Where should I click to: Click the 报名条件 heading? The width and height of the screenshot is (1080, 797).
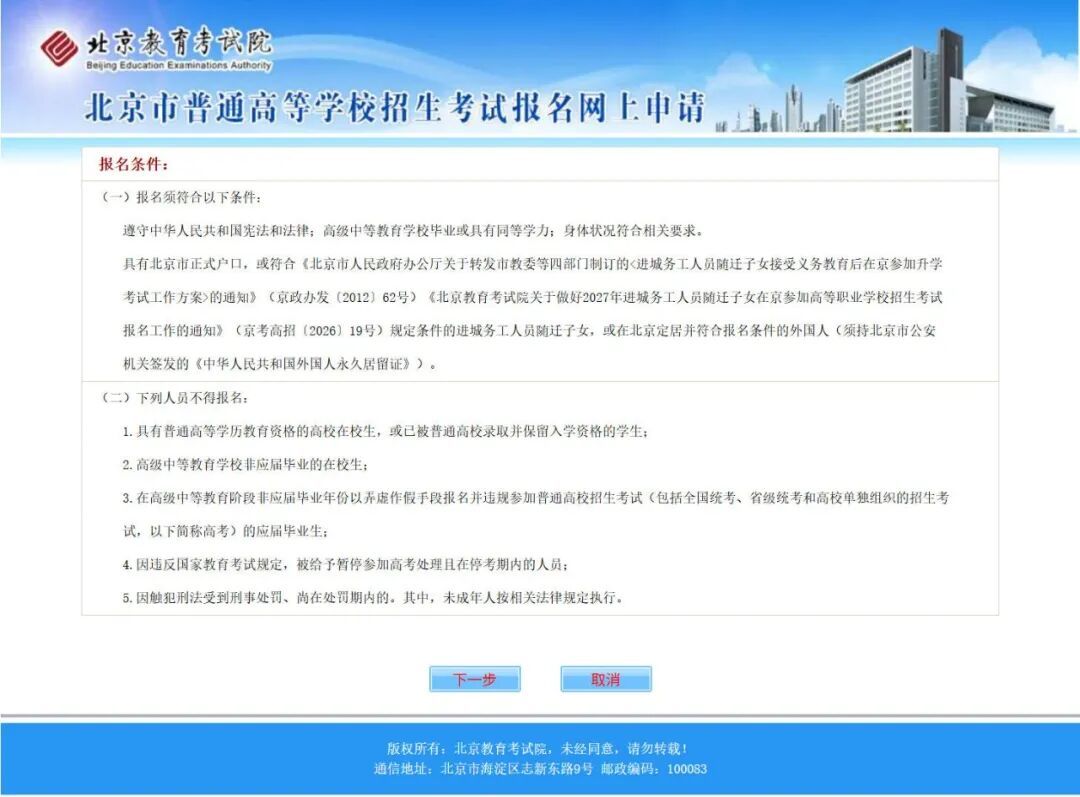tap(134, 165)
